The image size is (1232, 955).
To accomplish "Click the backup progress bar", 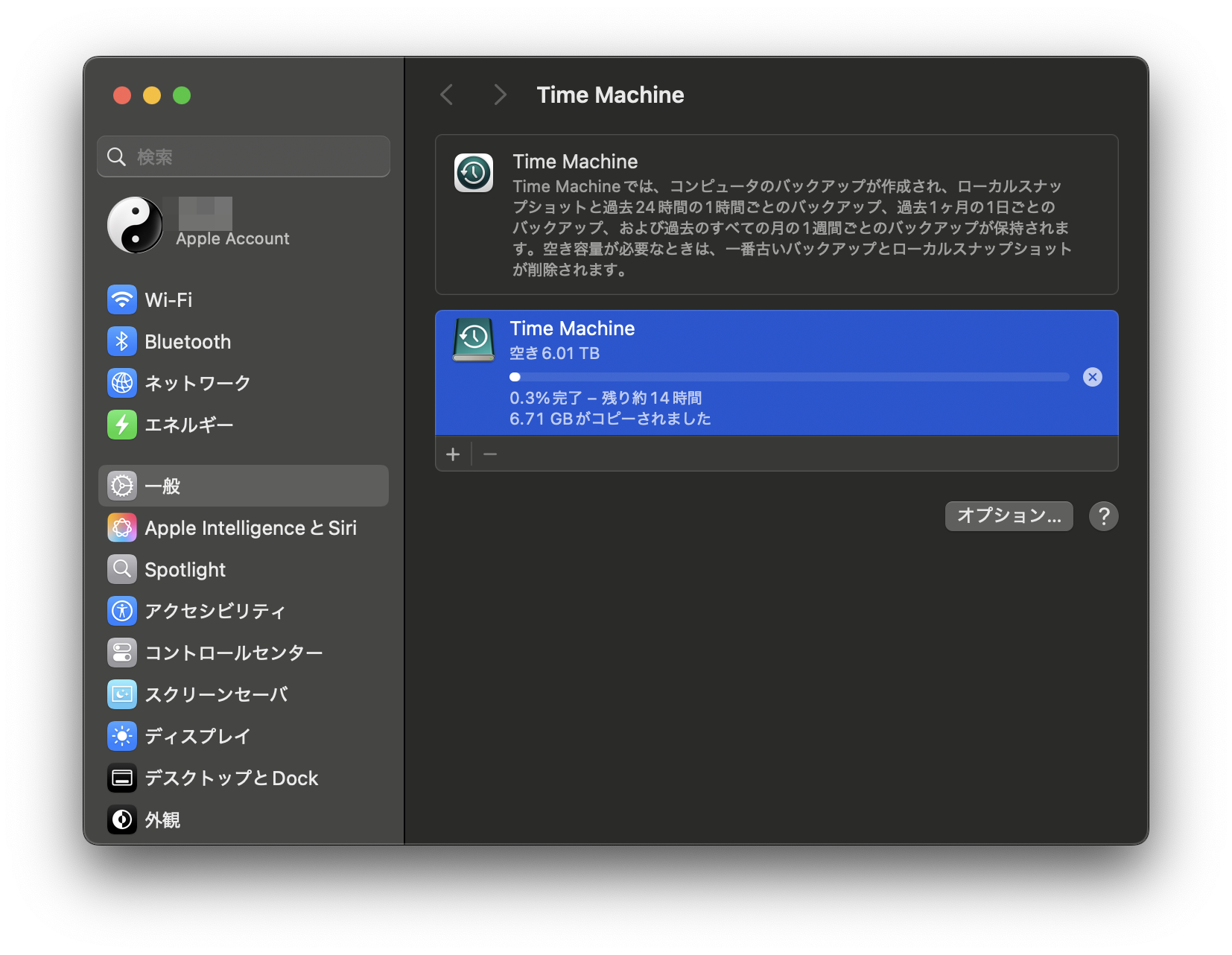I will [x=790, y=377].
